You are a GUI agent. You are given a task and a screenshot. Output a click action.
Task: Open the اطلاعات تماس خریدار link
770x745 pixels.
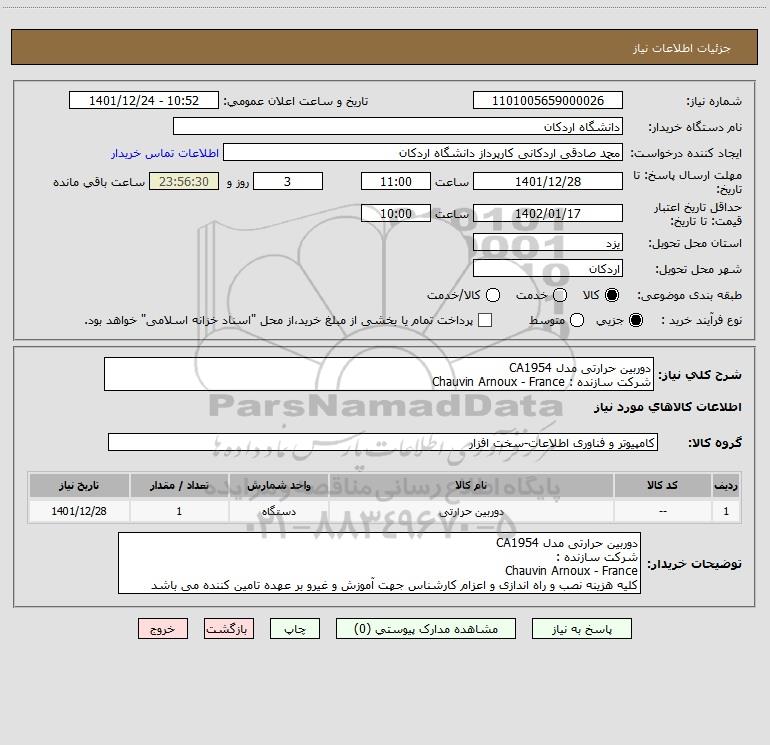[165, 153]
